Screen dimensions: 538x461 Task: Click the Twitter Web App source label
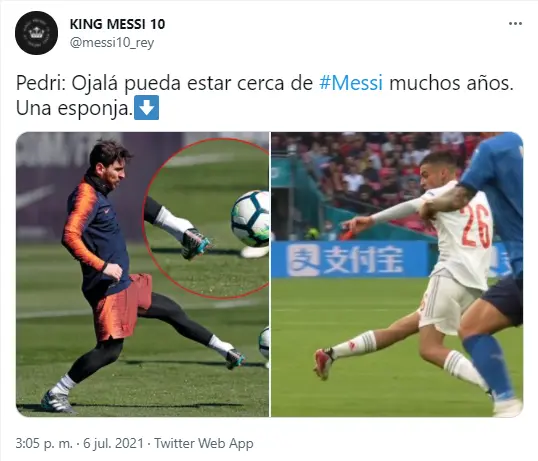click(203, 444)
